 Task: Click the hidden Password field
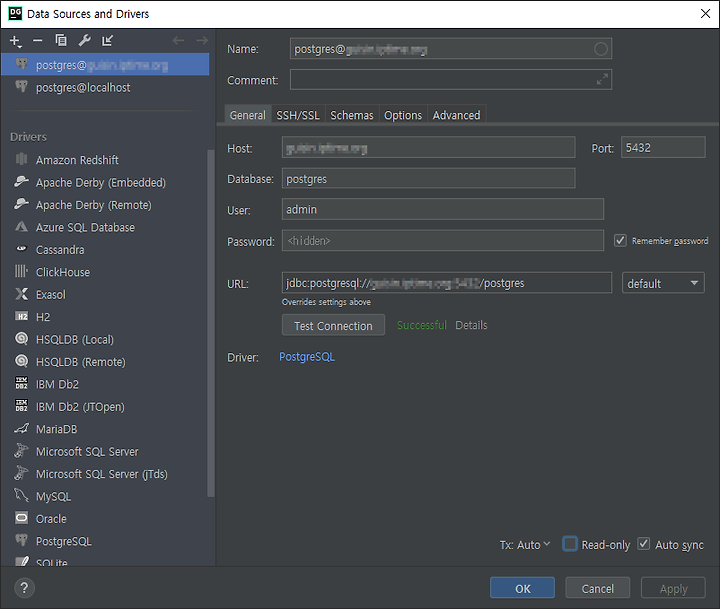[443, 240]
